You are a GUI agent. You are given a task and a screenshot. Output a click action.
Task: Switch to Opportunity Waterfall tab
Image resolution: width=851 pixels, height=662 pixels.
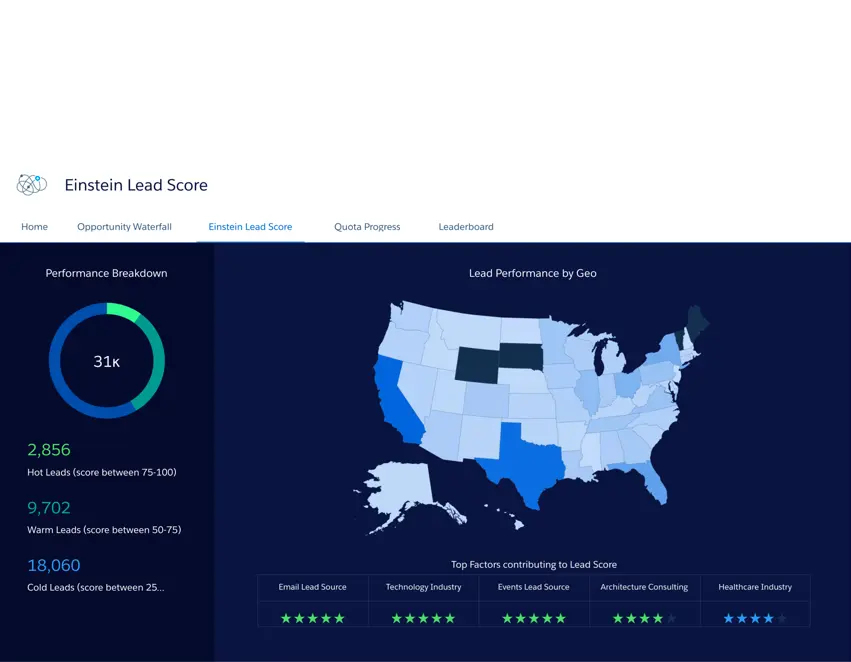(x=124, y=227)
